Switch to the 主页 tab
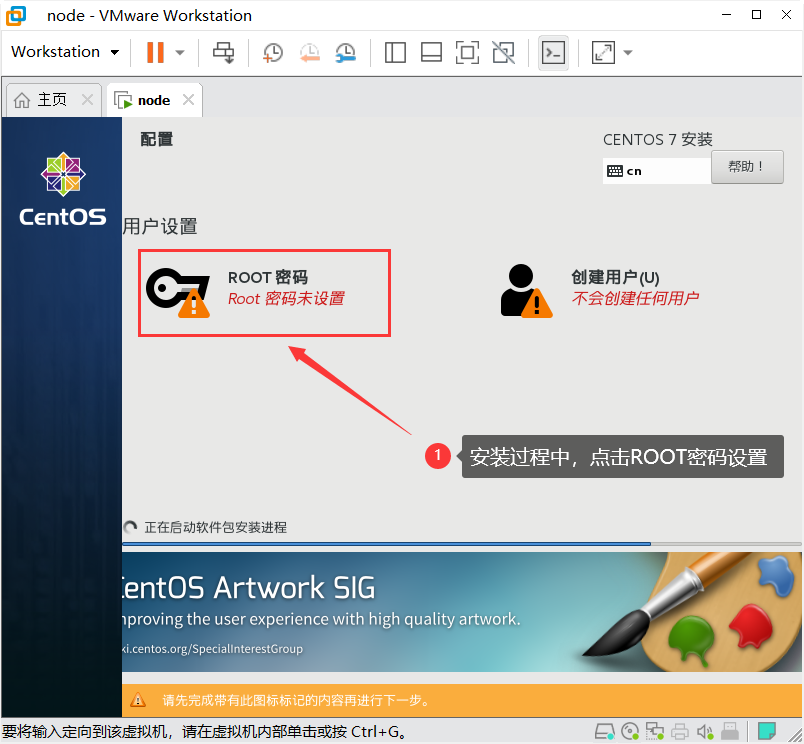The height and width of the screenshot is (744, 804). (48, 99)
